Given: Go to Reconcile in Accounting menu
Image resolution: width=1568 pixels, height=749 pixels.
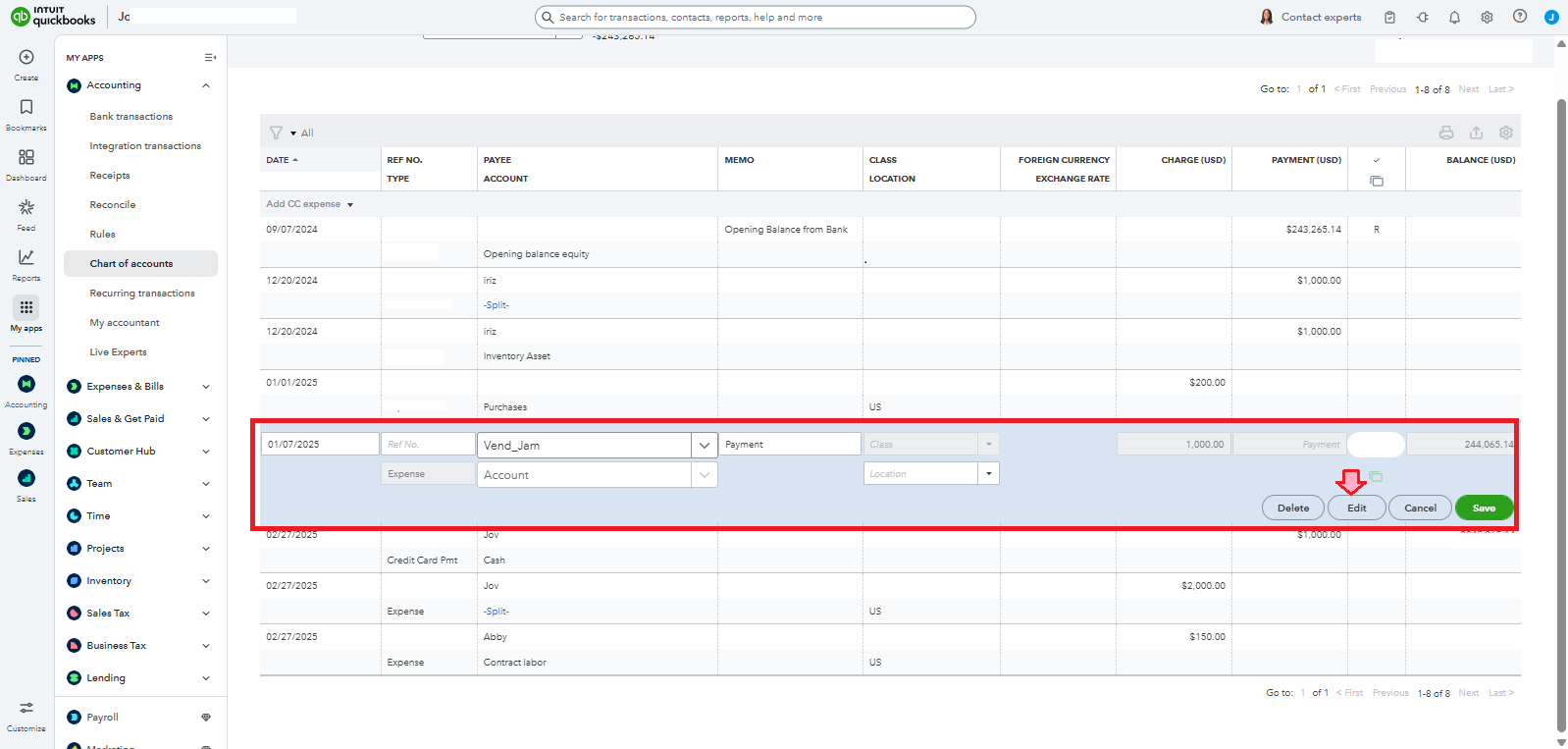Looking at the screenshot, I should 113,205.
